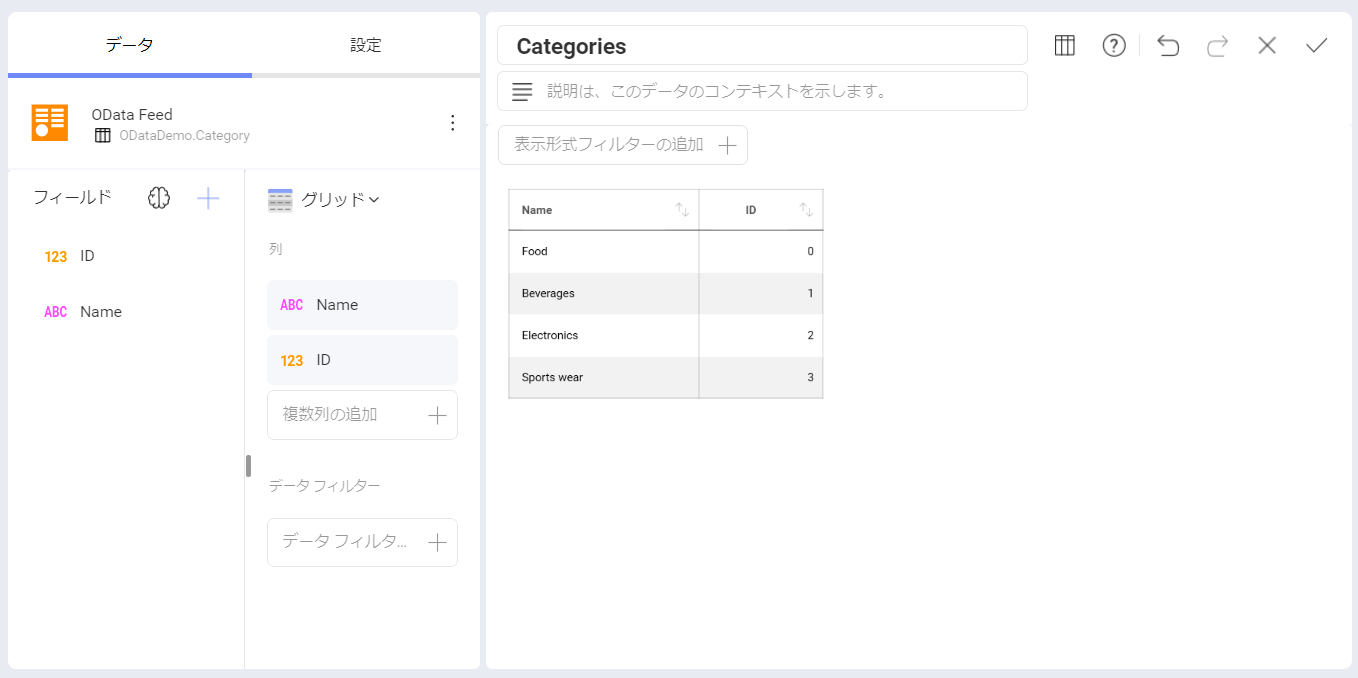Select the Food cell
The width and height of the screenshot is (1358, 678).
click(x=603, y=252)
